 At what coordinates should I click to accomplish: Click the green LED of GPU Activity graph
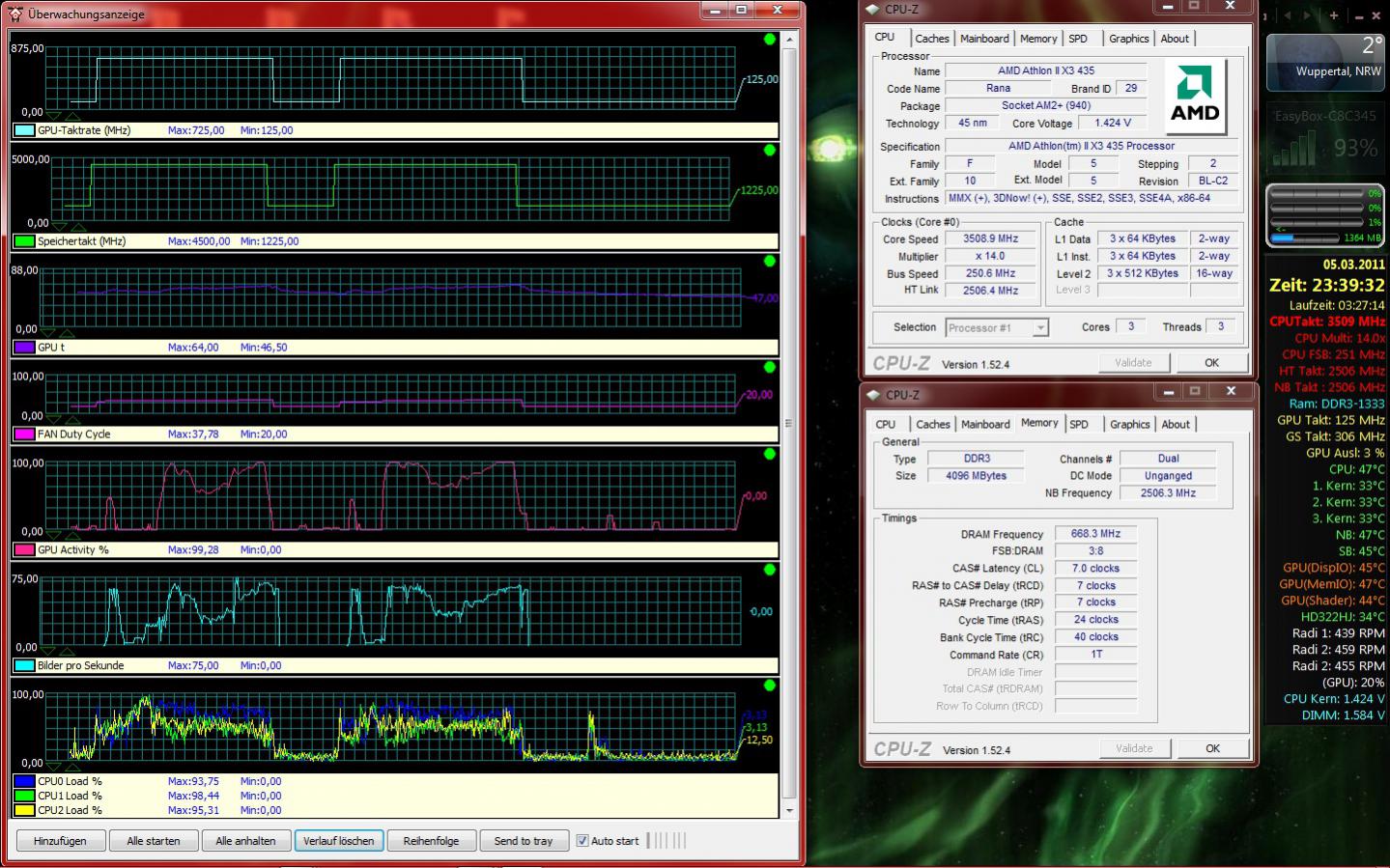770,454
